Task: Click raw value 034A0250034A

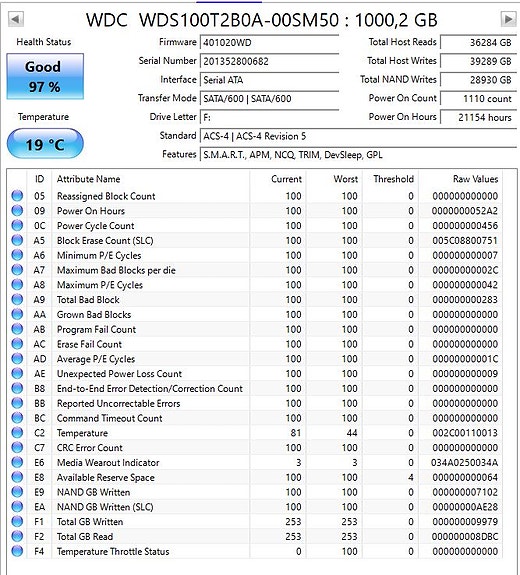Action: click(x=464, y=462)
